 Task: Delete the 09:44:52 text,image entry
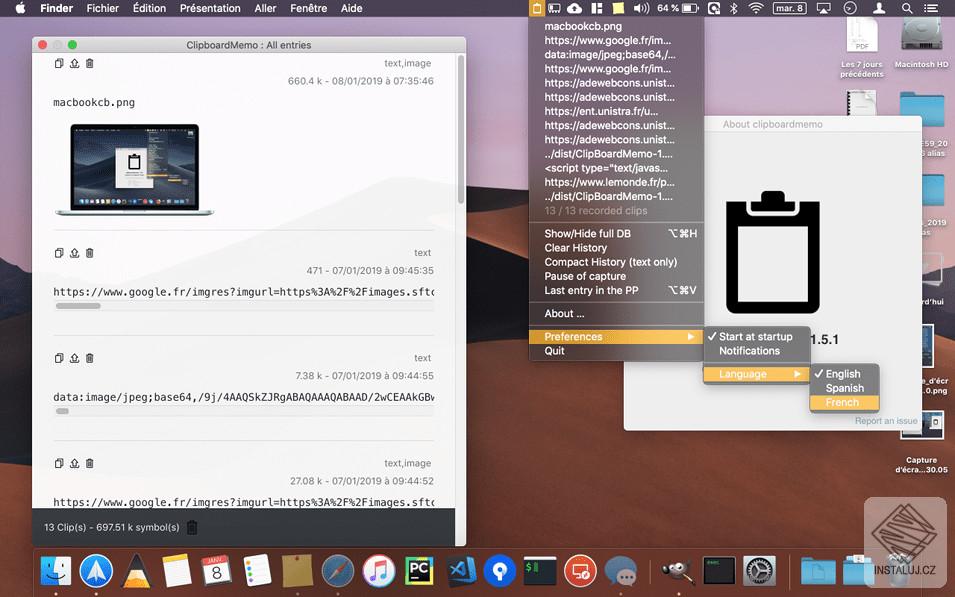[x=90, y=464]
